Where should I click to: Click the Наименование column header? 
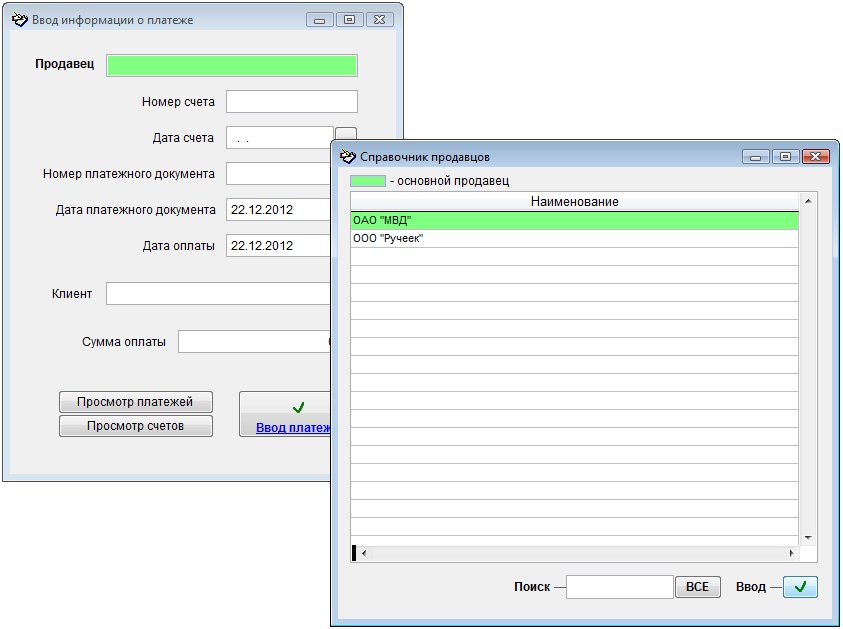tap(574, 202)
